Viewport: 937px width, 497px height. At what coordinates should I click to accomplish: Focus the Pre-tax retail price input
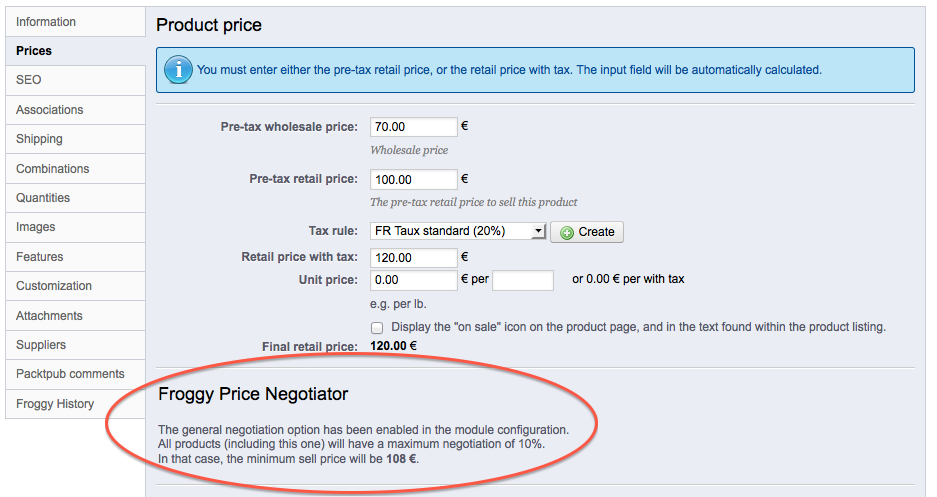414,179
